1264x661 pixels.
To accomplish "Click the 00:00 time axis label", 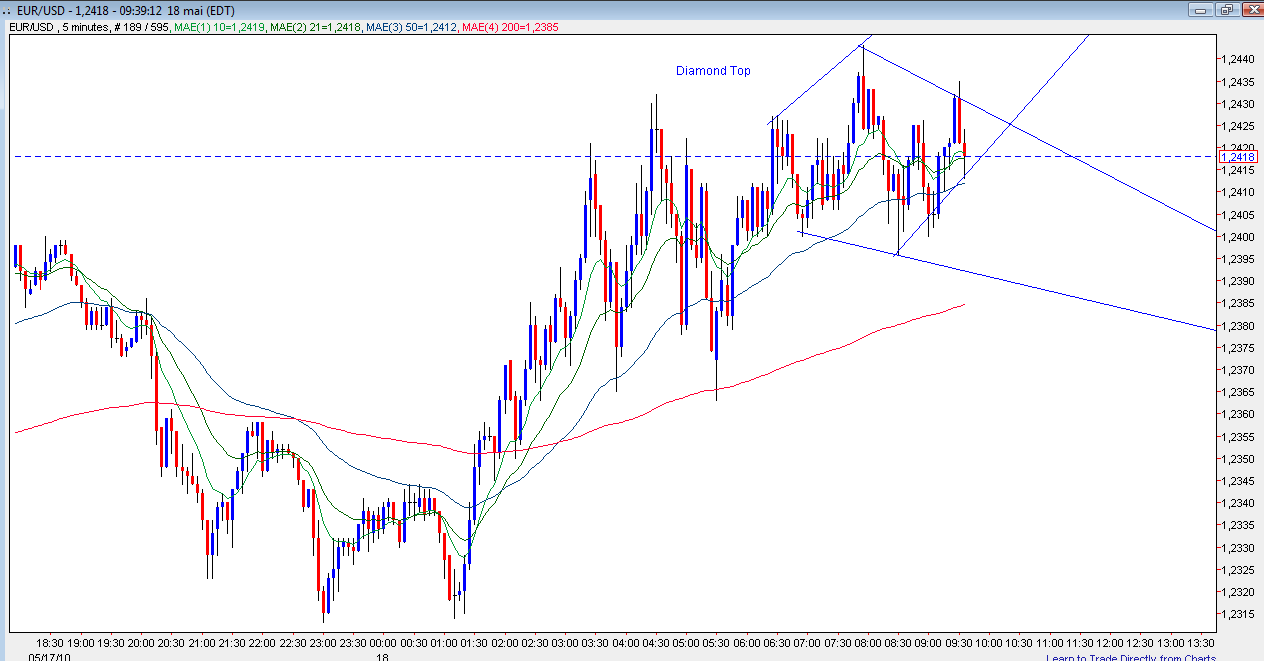I will (383, 644).
